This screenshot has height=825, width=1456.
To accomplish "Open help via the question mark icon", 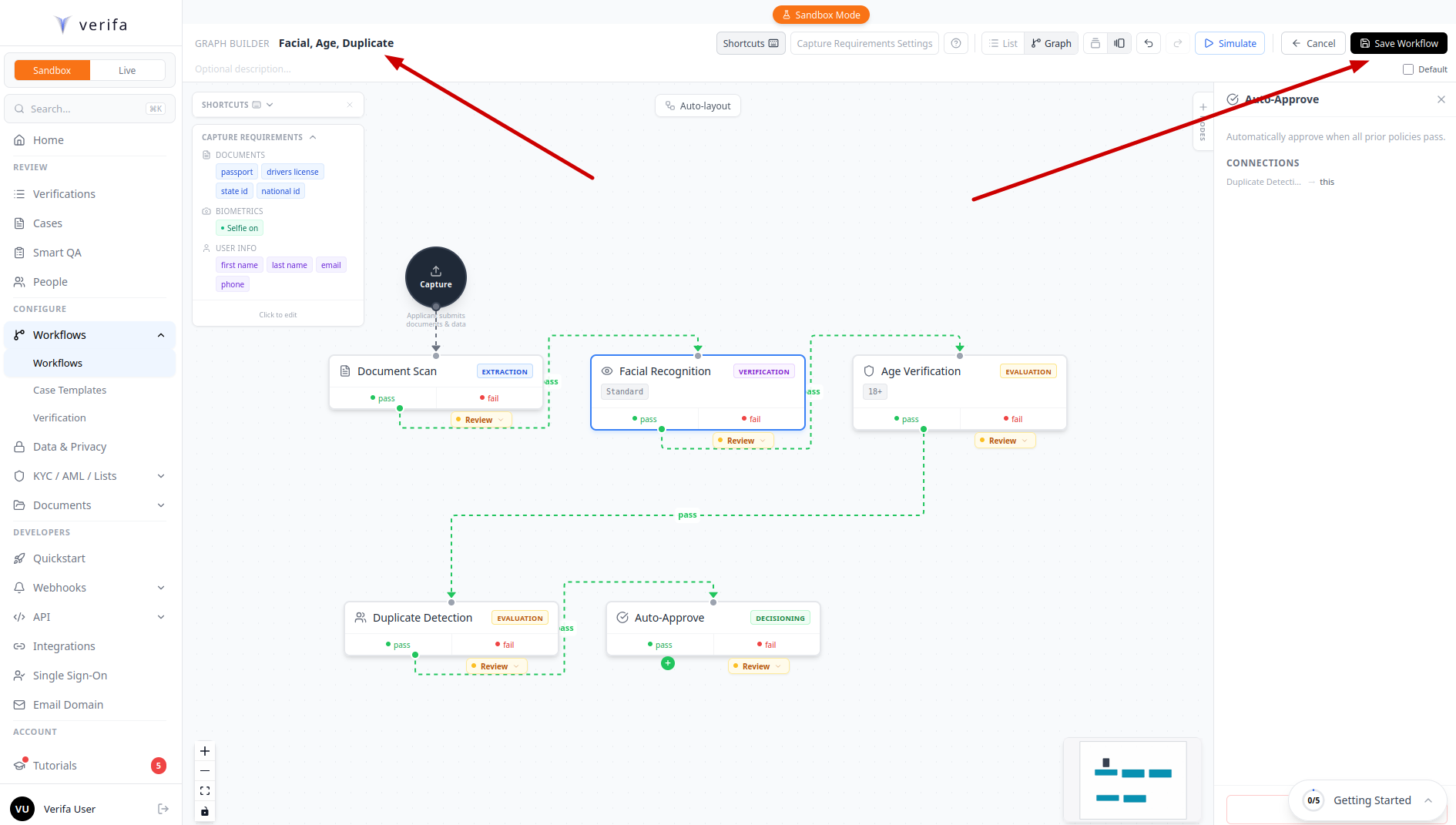I will [x=956, y=43].
